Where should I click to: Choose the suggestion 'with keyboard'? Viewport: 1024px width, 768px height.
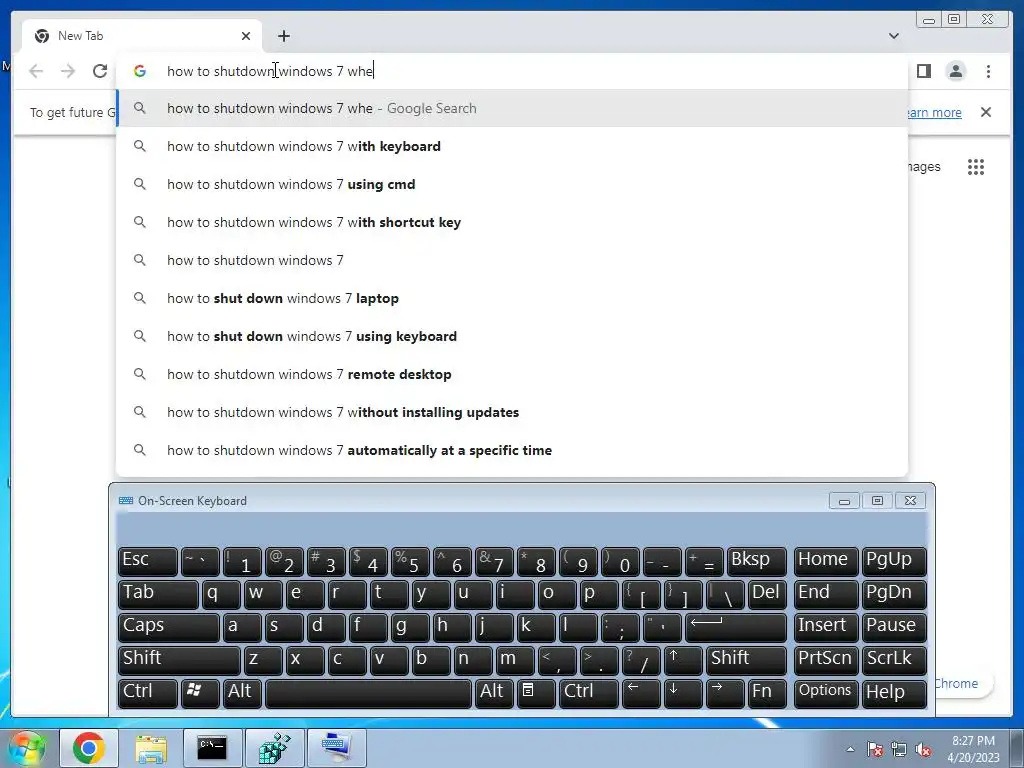pyautogui.click(x=512, y=146)
